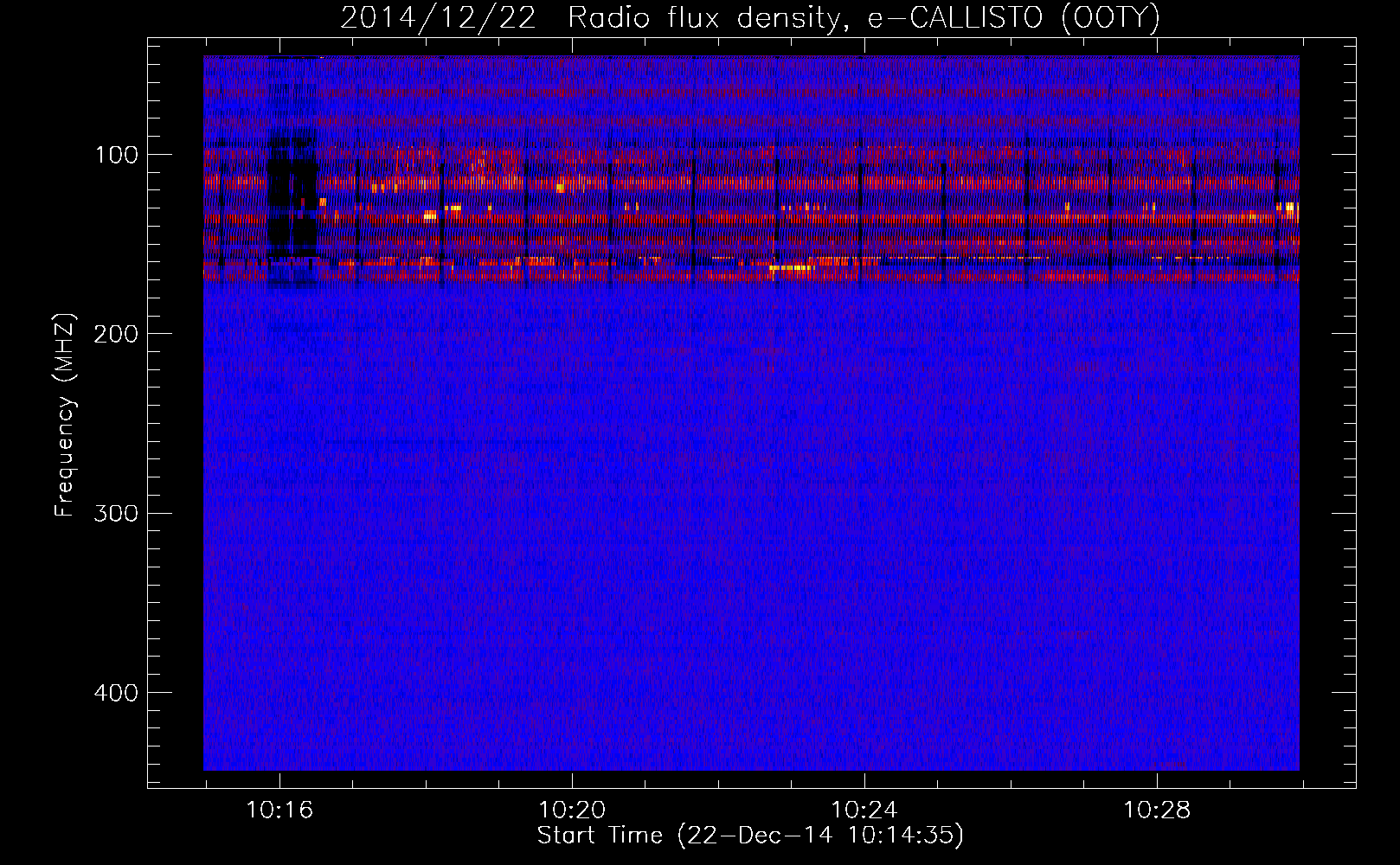Screen dimensions: 1400x865
Task: Click the 'Frequency (MHZ)' axis label
Action: (65, 415)
